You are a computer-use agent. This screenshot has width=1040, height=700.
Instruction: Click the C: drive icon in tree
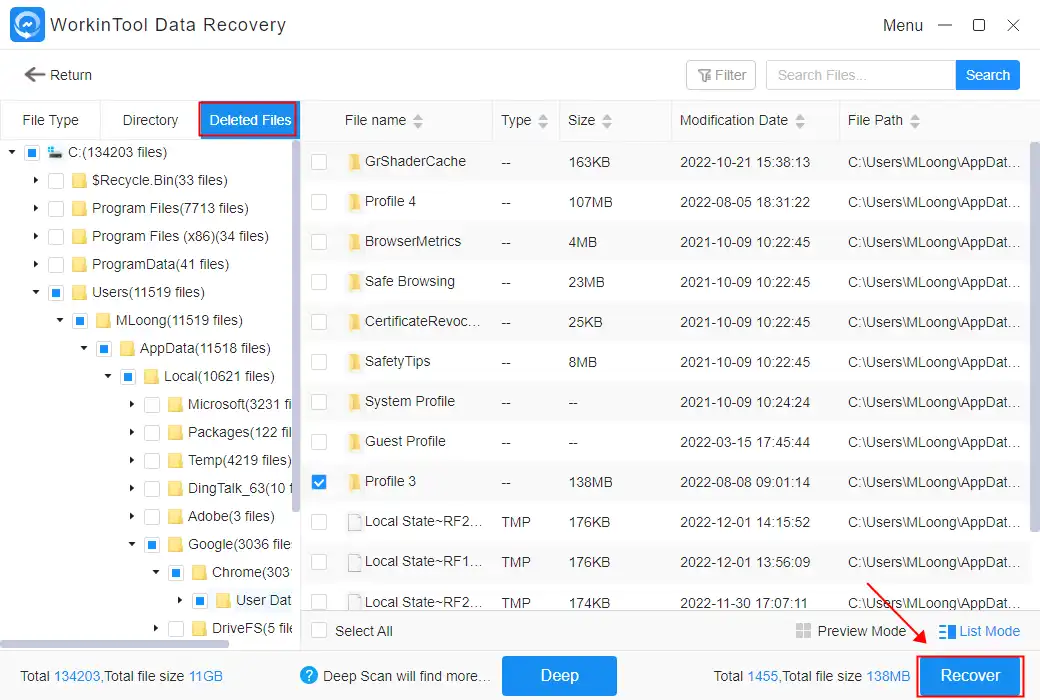[x=54, y=152]
